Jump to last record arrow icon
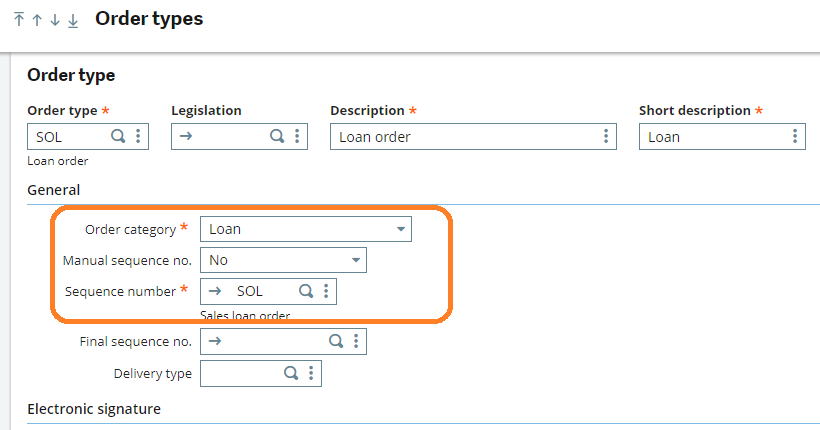This screenshot has height=430, width=820. coord(73,20)
